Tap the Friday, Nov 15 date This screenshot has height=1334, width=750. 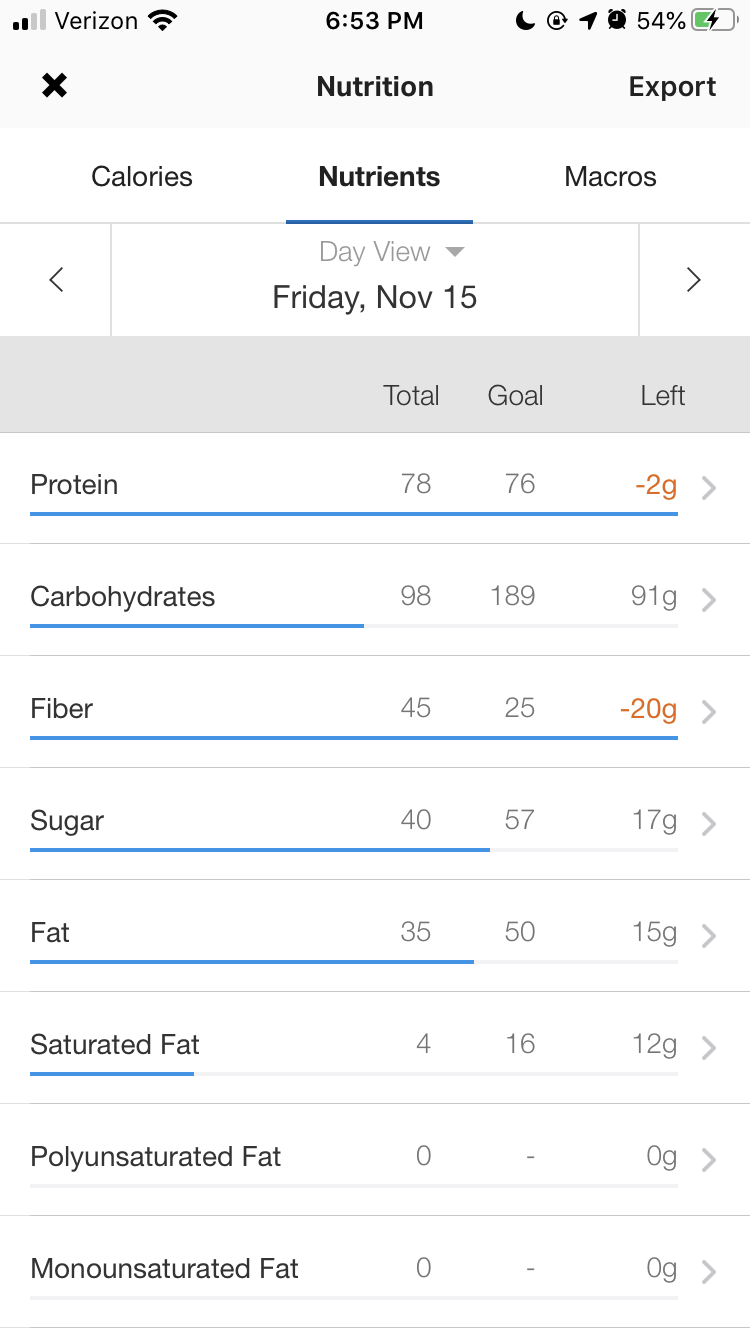375,298
